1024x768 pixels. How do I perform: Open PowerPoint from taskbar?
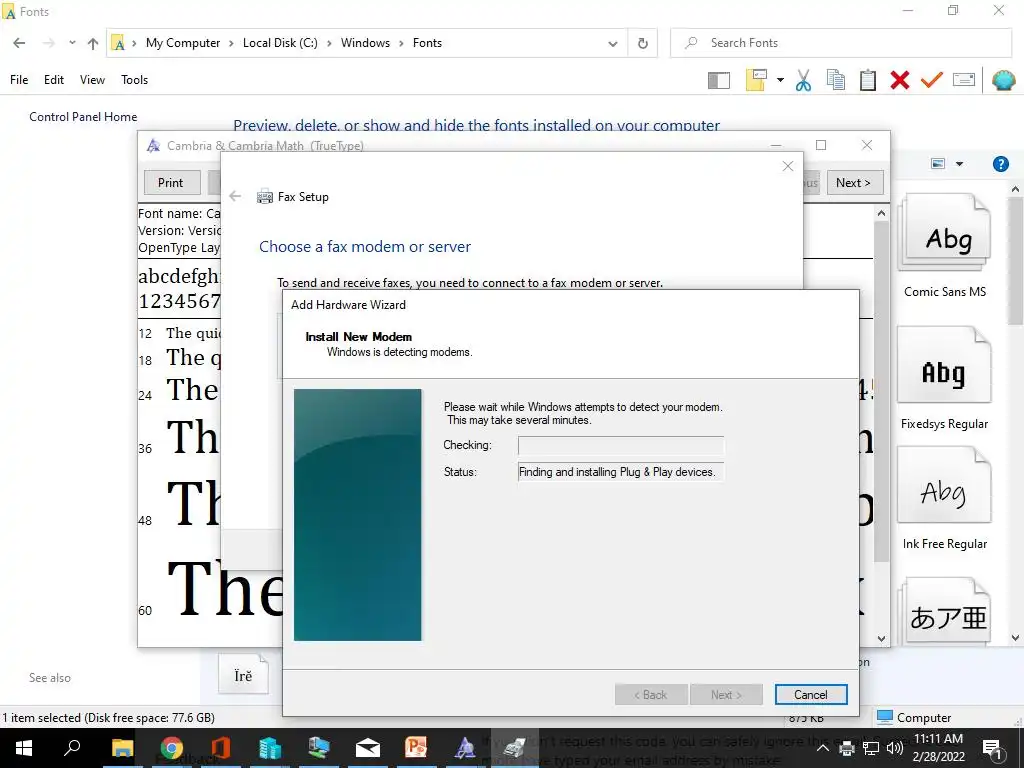click(x=416, y=748)
